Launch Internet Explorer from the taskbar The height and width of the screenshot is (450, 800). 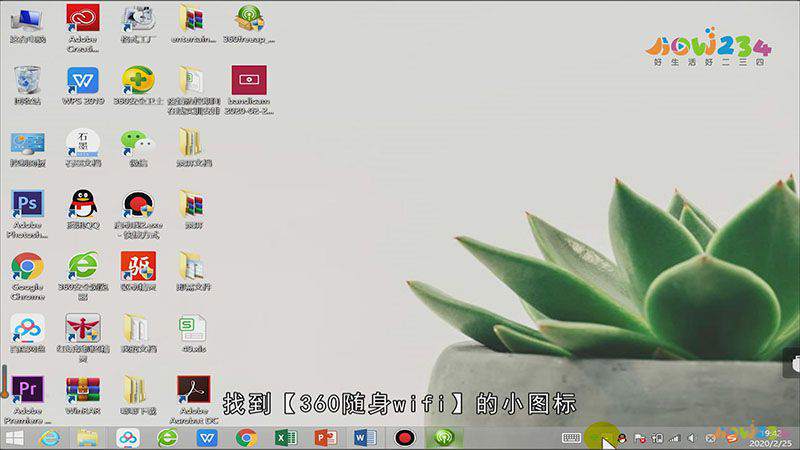[x=49, y=438]
